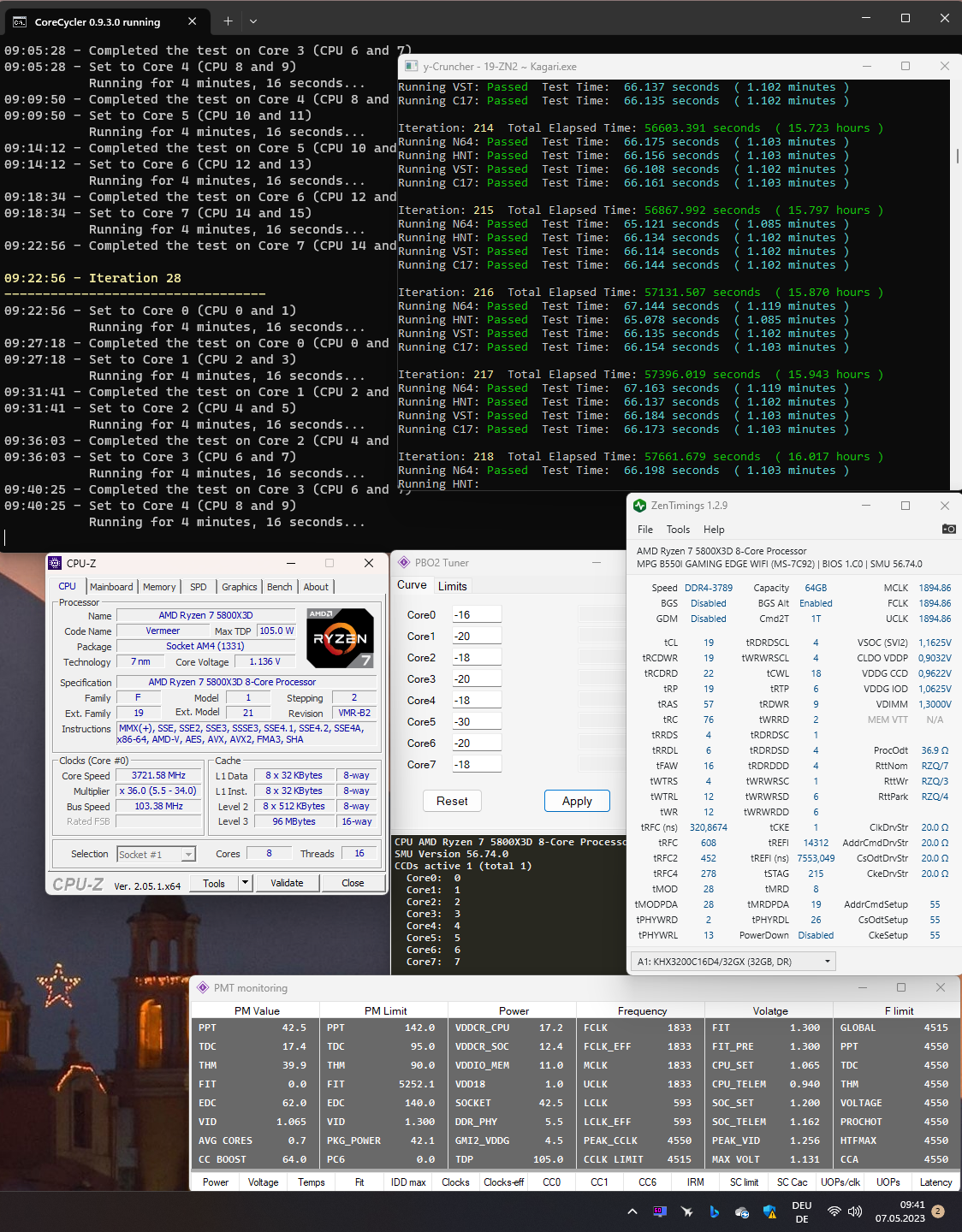Click the DDR4-3789 speed value in ZenTimings

pos(709,588)
